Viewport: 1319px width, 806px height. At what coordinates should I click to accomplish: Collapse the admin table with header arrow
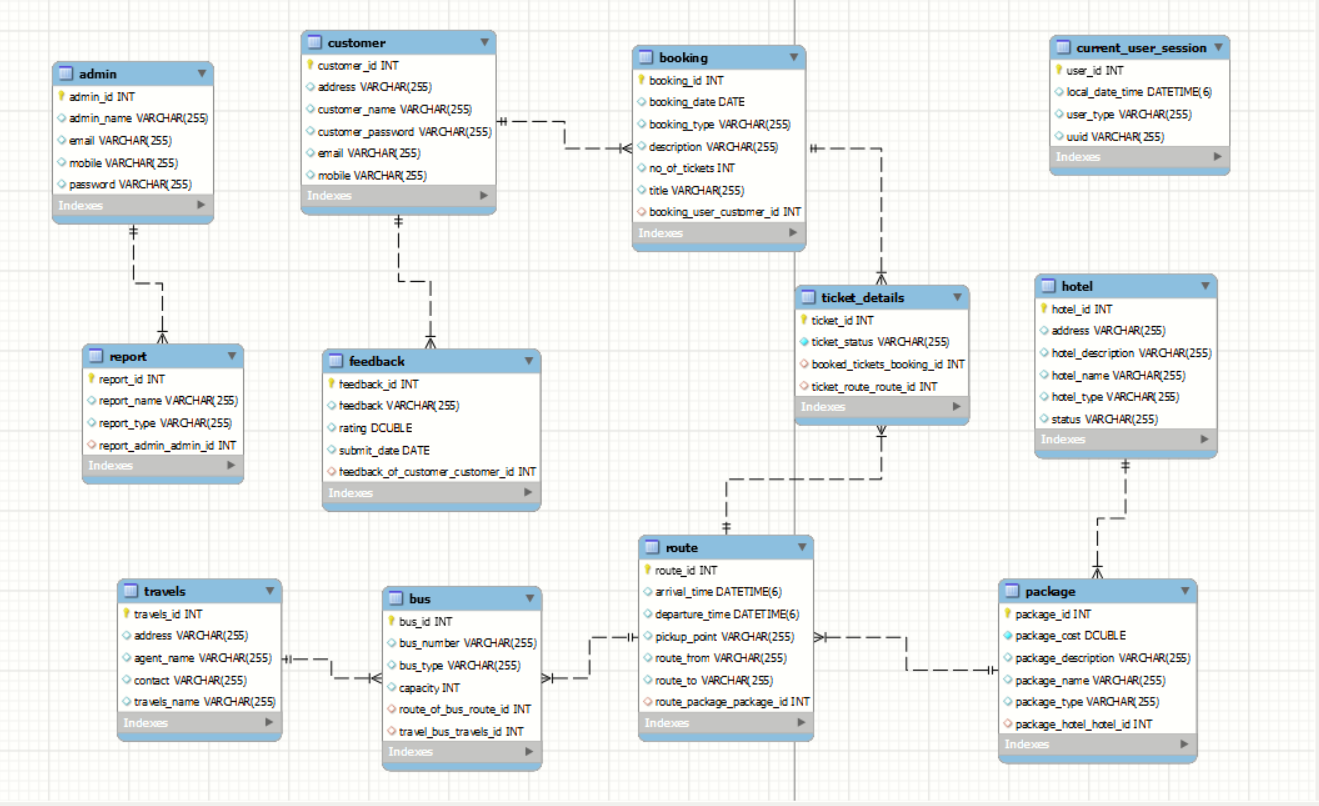[x=201, y=73]
